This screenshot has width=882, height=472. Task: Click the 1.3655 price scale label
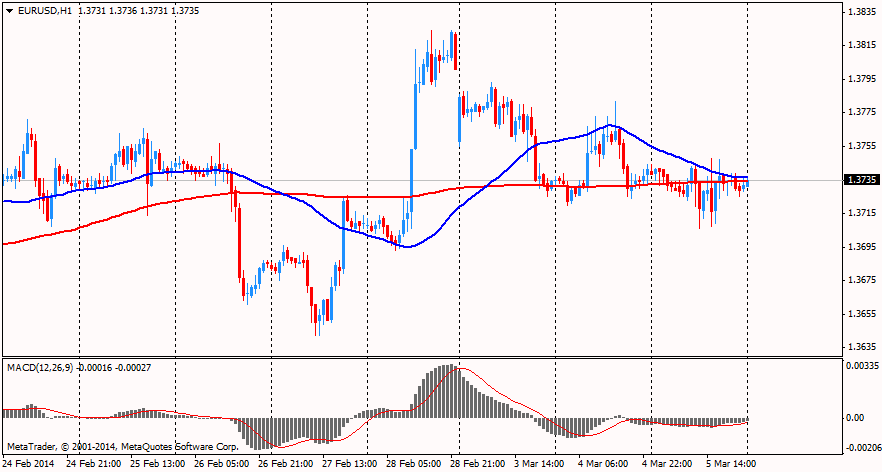861,314
